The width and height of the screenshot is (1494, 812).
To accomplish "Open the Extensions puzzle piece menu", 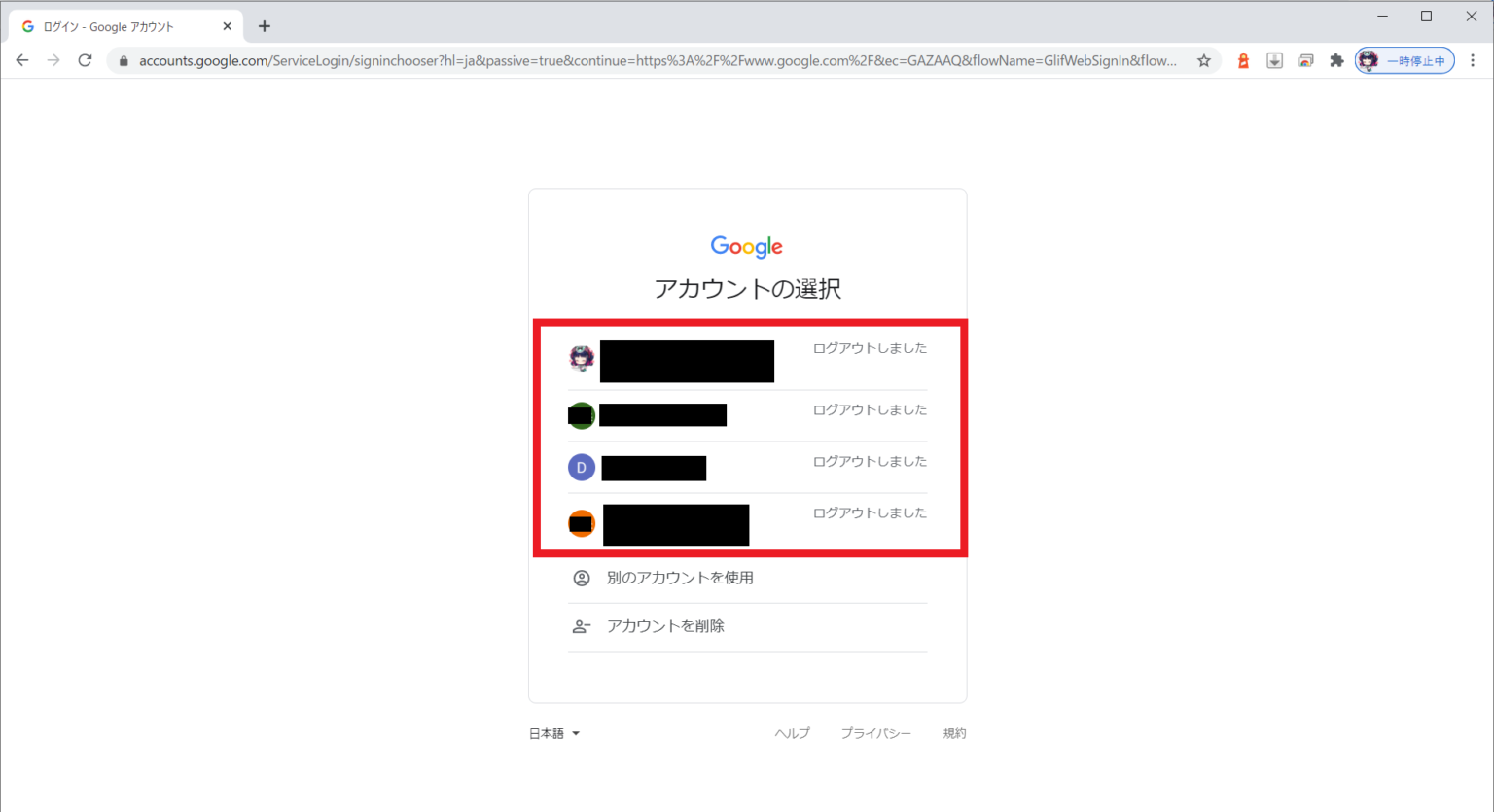I will pyautogui.click(x=1336, y=60).
